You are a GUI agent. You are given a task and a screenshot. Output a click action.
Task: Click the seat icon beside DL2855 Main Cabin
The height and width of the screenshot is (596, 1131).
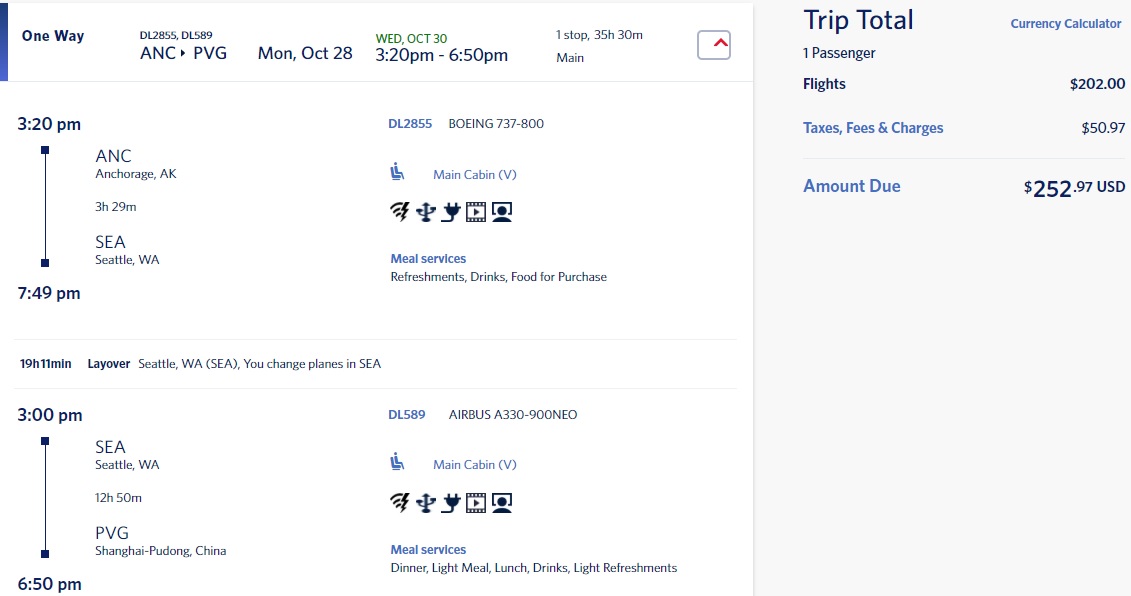397,172
